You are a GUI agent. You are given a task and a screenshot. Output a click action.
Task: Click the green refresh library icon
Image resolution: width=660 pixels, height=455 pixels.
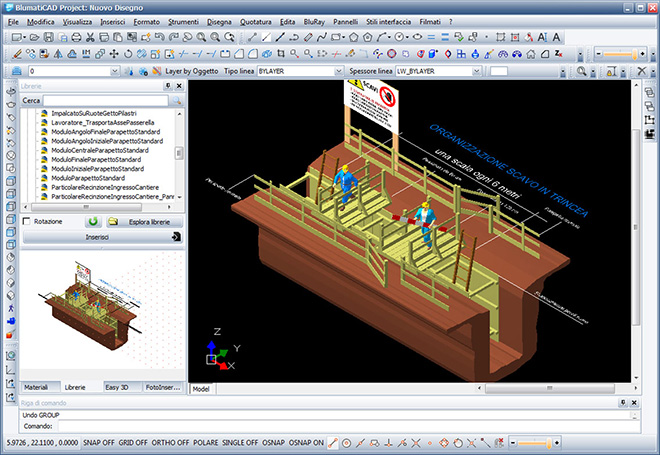pos(92,221)
